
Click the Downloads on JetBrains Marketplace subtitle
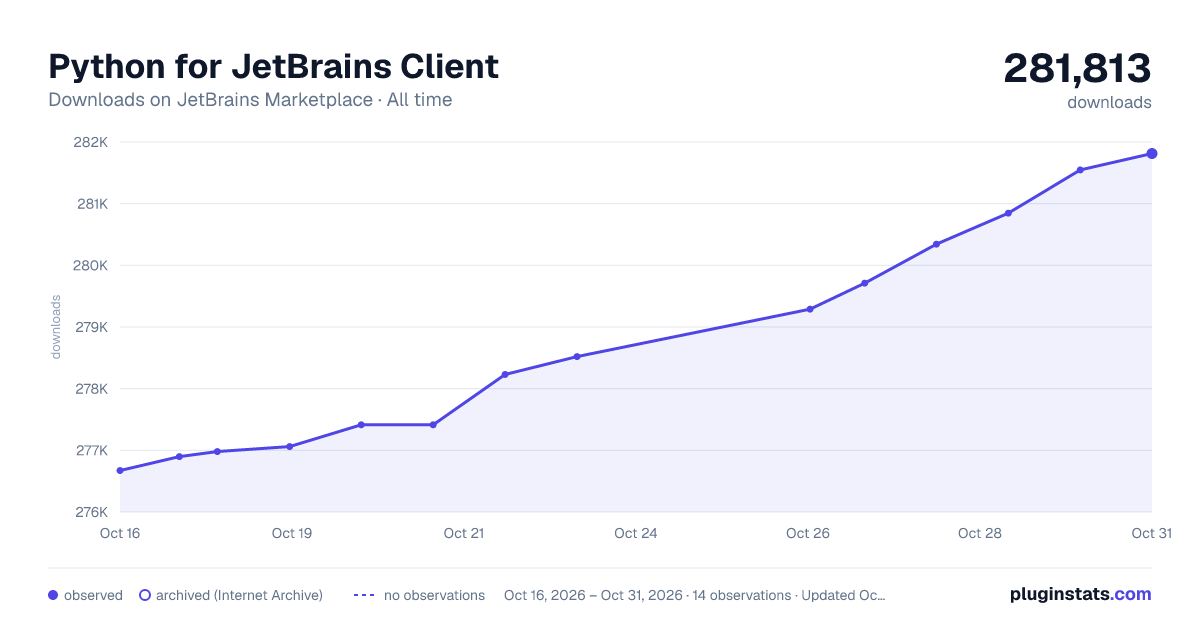(250, 100)
